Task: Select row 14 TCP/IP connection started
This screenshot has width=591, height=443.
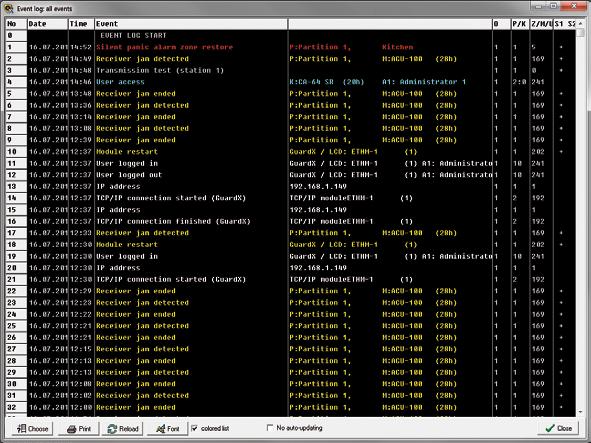Action: (291, 198)
